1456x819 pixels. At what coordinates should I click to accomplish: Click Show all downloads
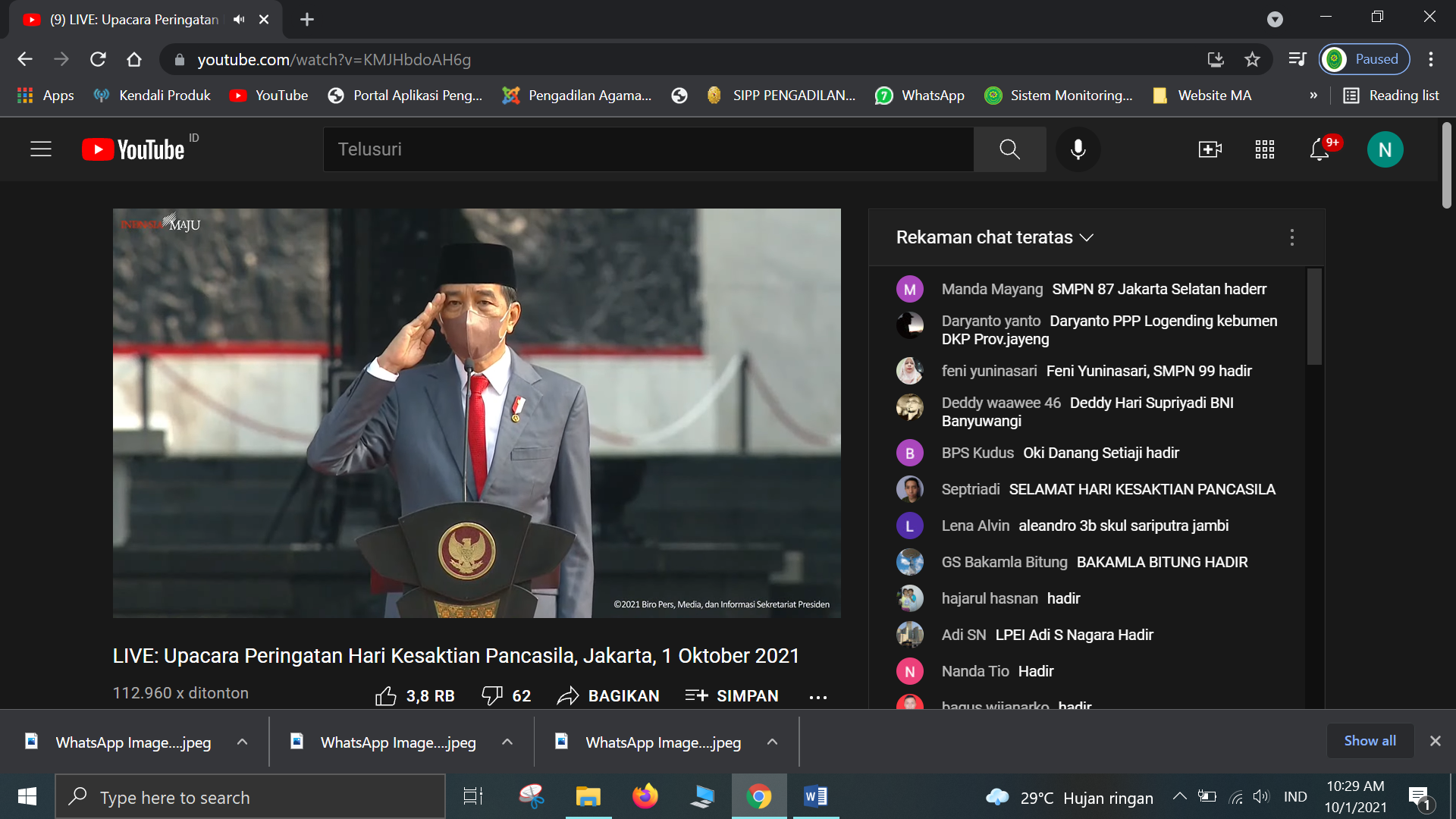(x=1370, y=741)
